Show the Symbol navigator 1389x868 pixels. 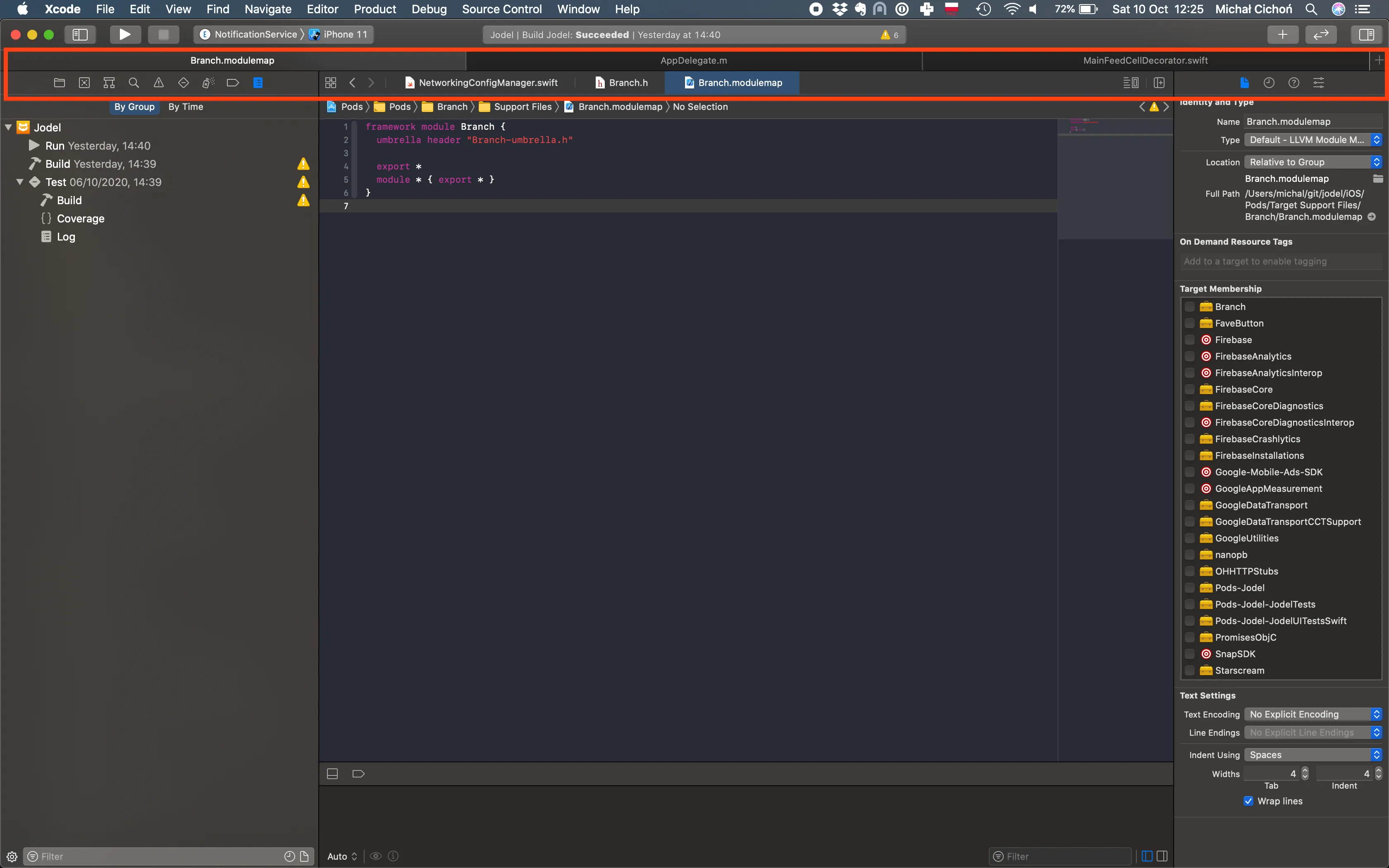point(109,83)
